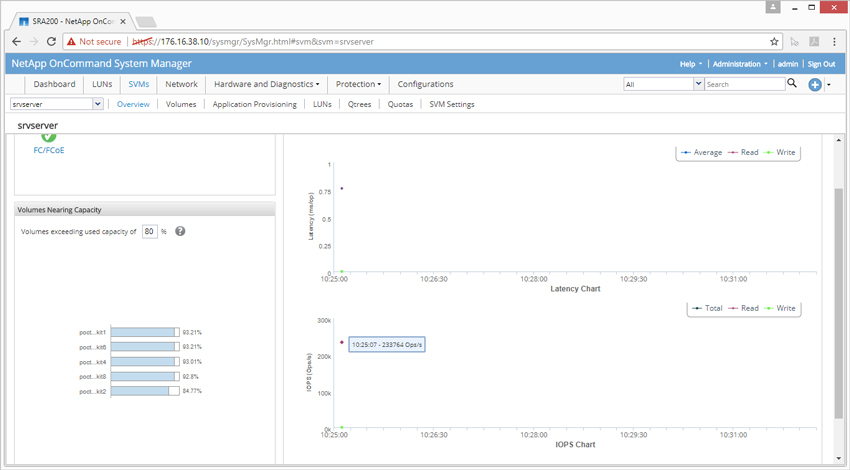850x470 pixels.
Task: Select the Overview sub-tab
Action: [133, 104]
